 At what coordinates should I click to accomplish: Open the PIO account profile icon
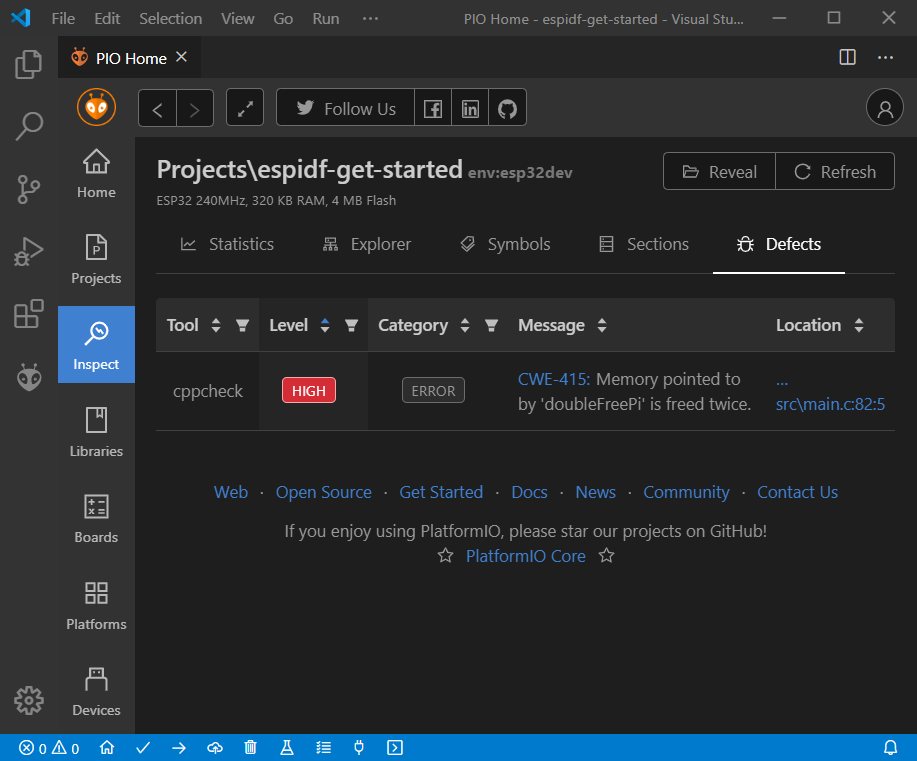[885, 108]
